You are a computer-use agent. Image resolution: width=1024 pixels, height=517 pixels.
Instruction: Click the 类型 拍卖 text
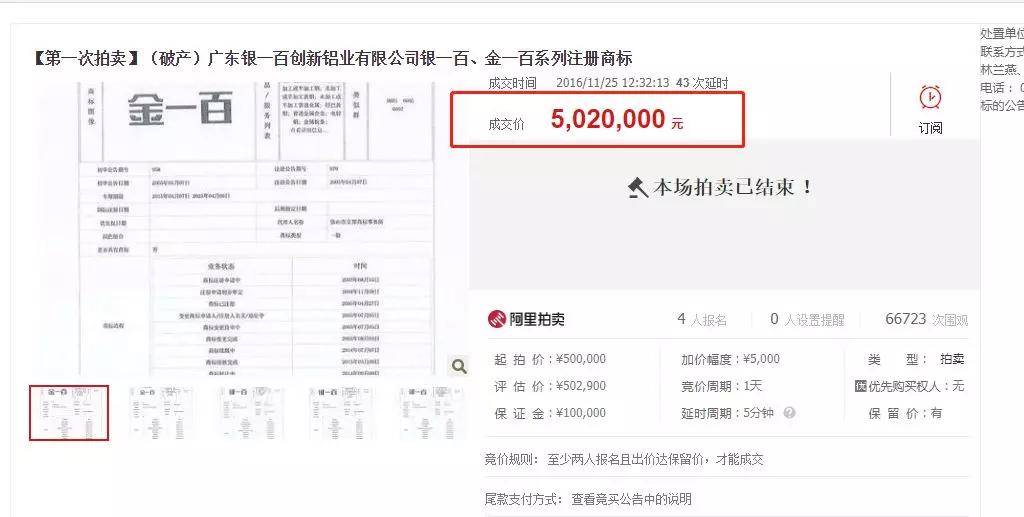[916, 359]
